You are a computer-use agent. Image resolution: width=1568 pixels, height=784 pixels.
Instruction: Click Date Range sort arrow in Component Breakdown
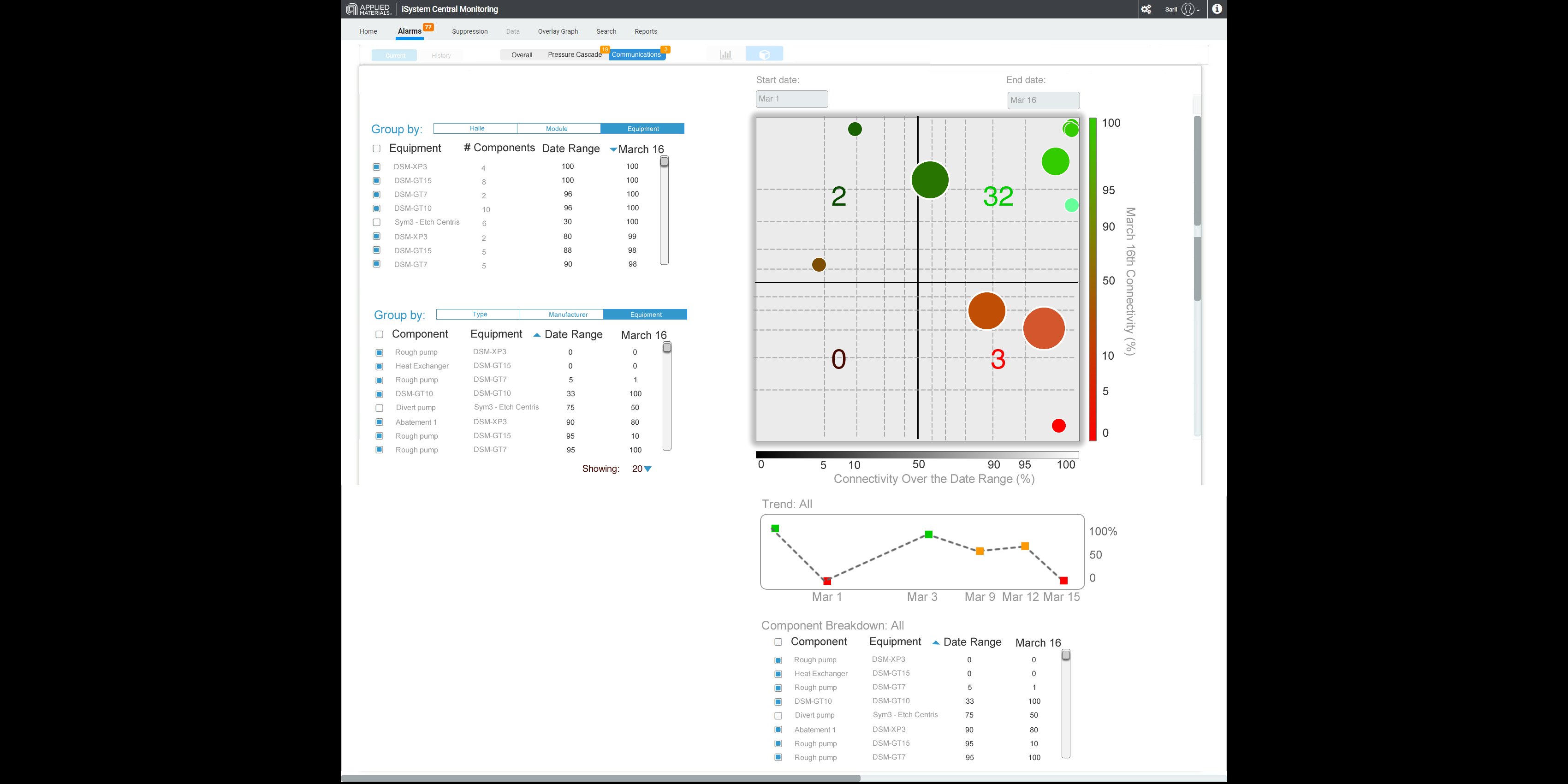click(x=936, y=643)
